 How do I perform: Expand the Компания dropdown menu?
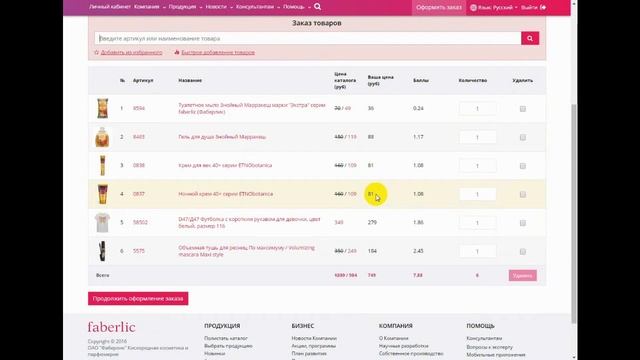pyautogui.click(x=149, y=7)
